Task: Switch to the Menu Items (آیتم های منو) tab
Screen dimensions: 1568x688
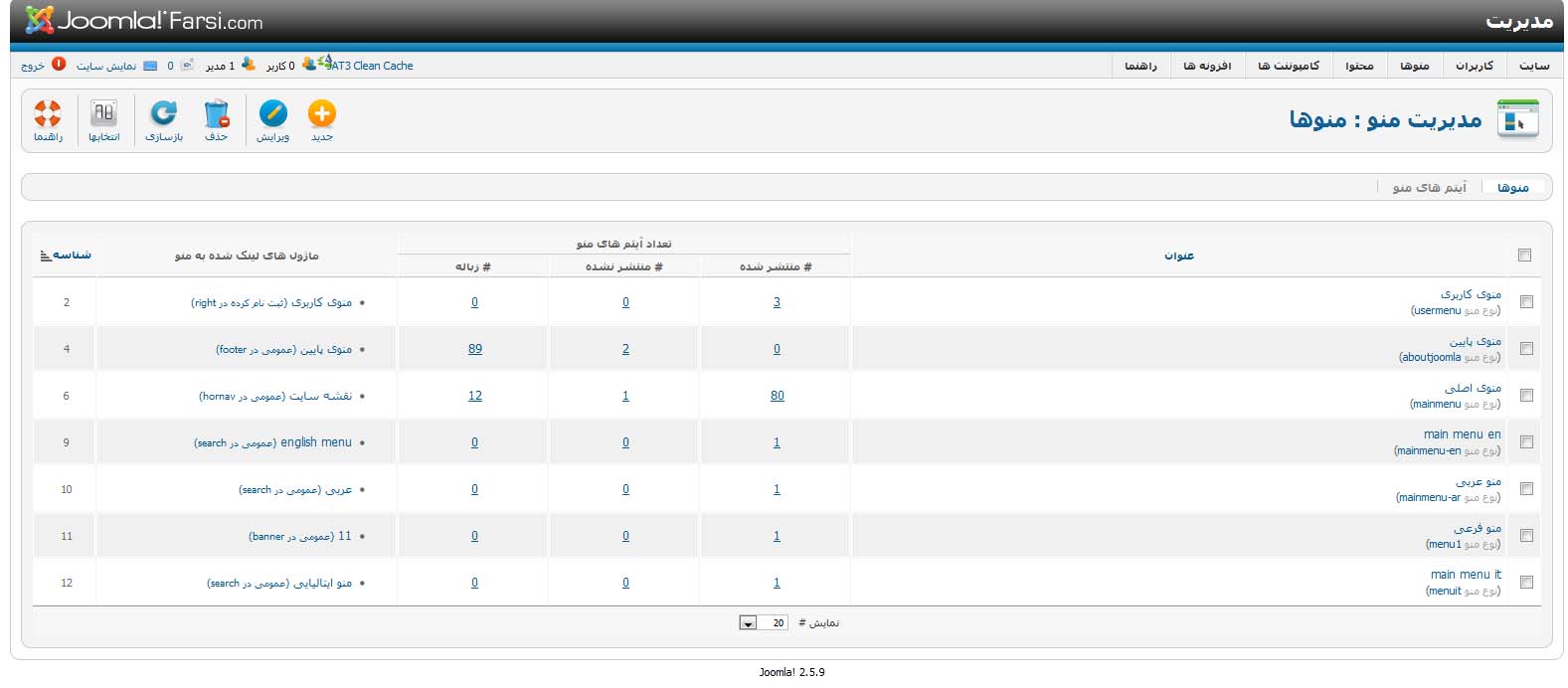Action: 1429,188
